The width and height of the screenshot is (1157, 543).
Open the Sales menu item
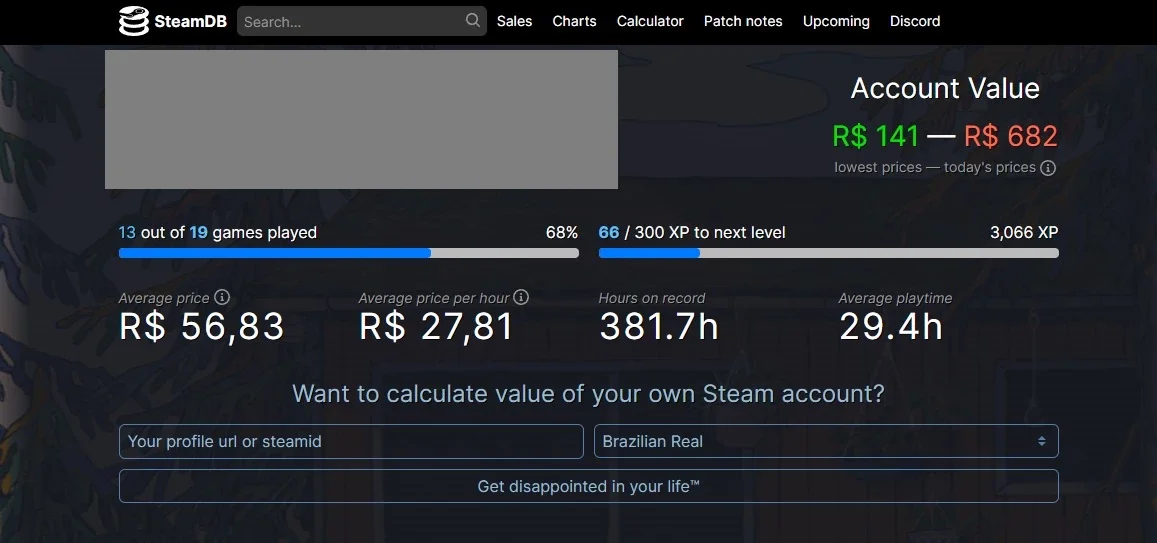pos(514,21)
